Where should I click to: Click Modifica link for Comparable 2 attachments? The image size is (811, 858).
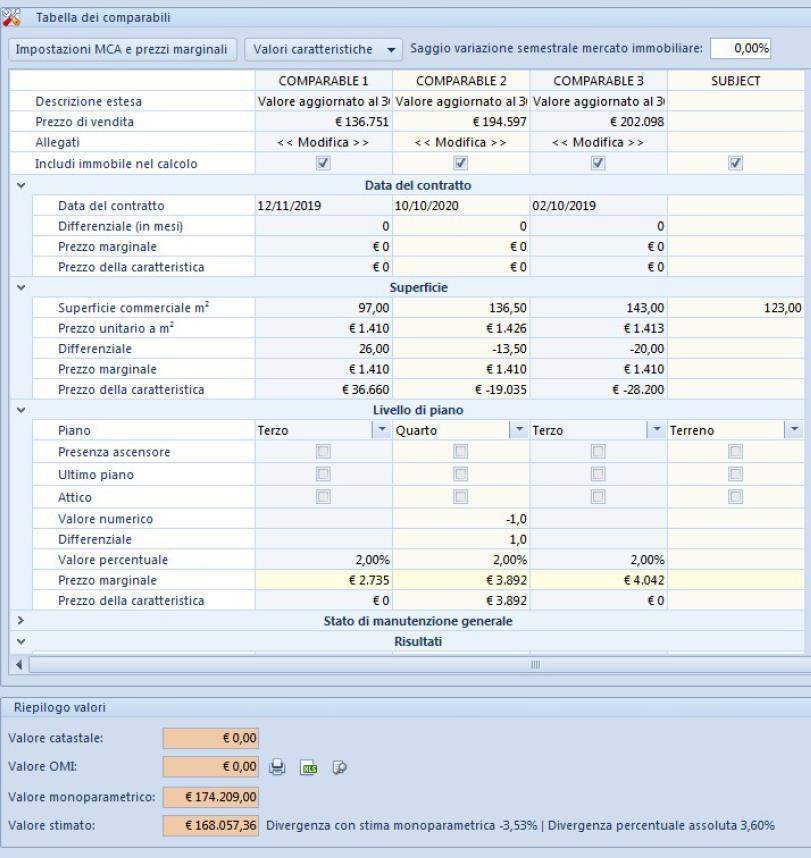coord(460,143)
